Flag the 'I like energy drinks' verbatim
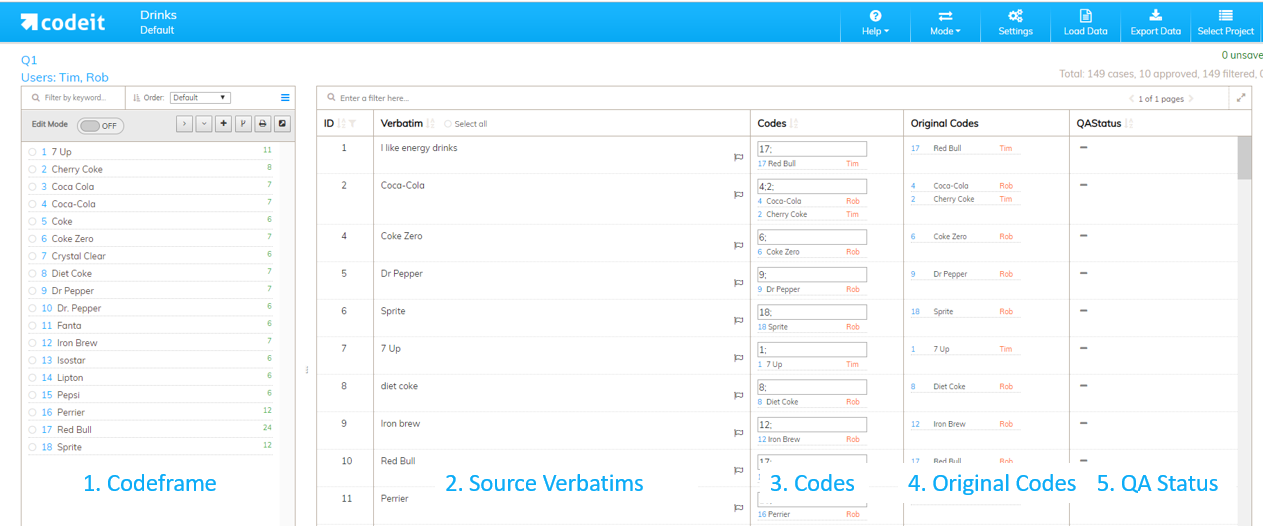1263x526 pixels. pos(739,157)
